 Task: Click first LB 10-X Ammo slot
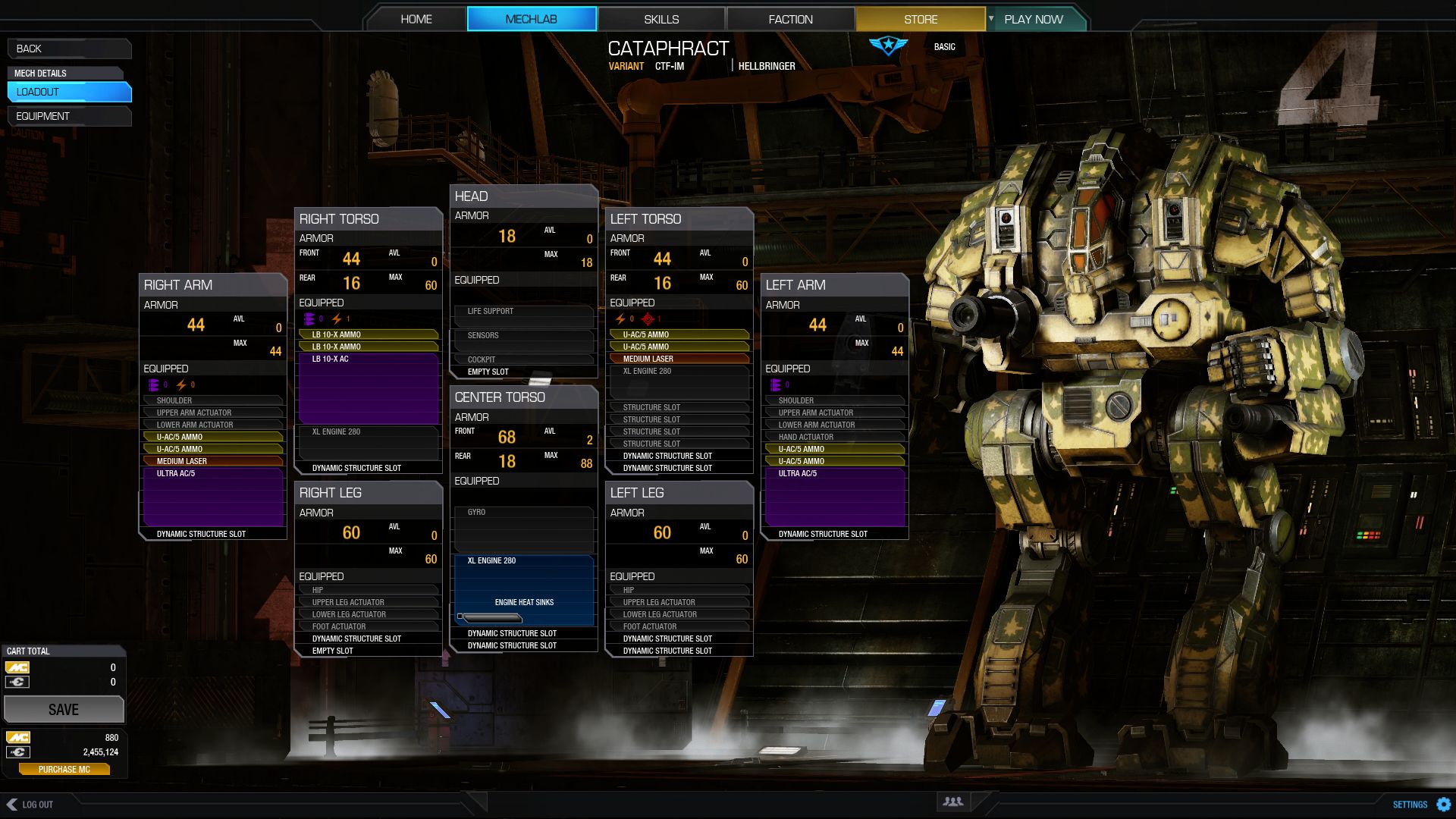click(368, 334)
